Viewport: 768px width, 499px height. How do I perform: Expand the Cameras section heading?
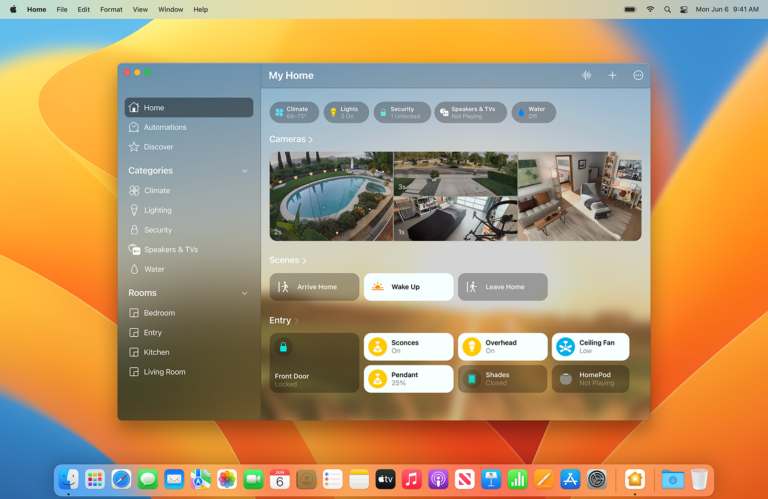click(x=291, y=139)
